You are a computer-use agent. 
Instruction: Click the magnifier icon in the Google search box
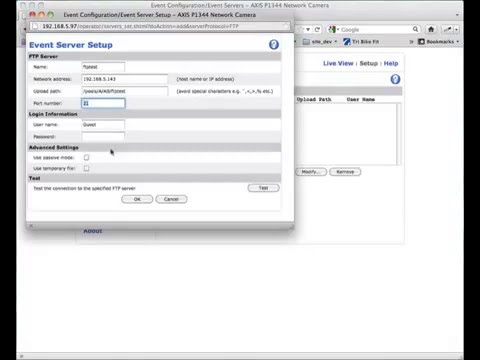415,29
